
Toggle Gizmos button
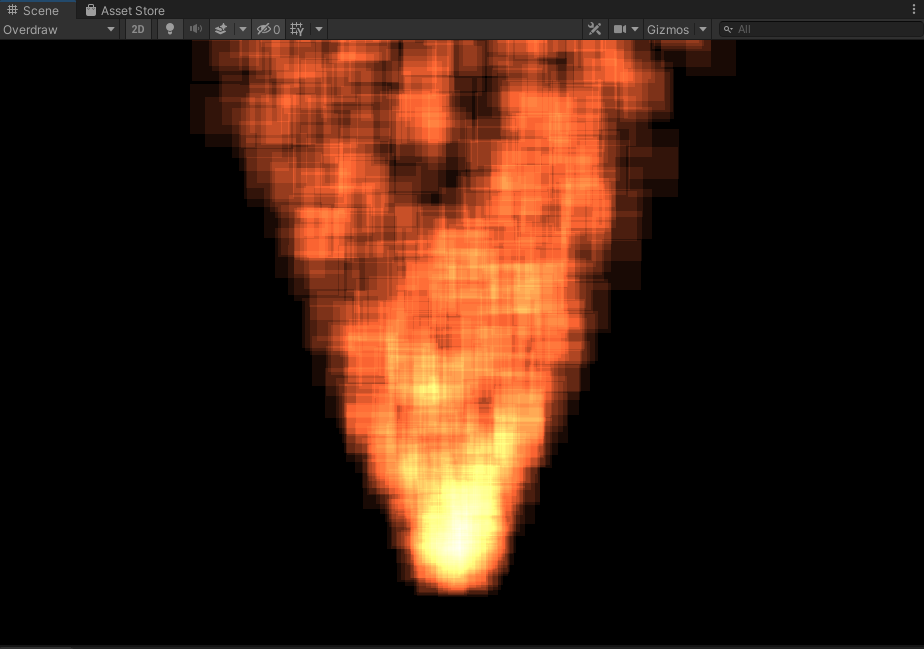point(668,29)
